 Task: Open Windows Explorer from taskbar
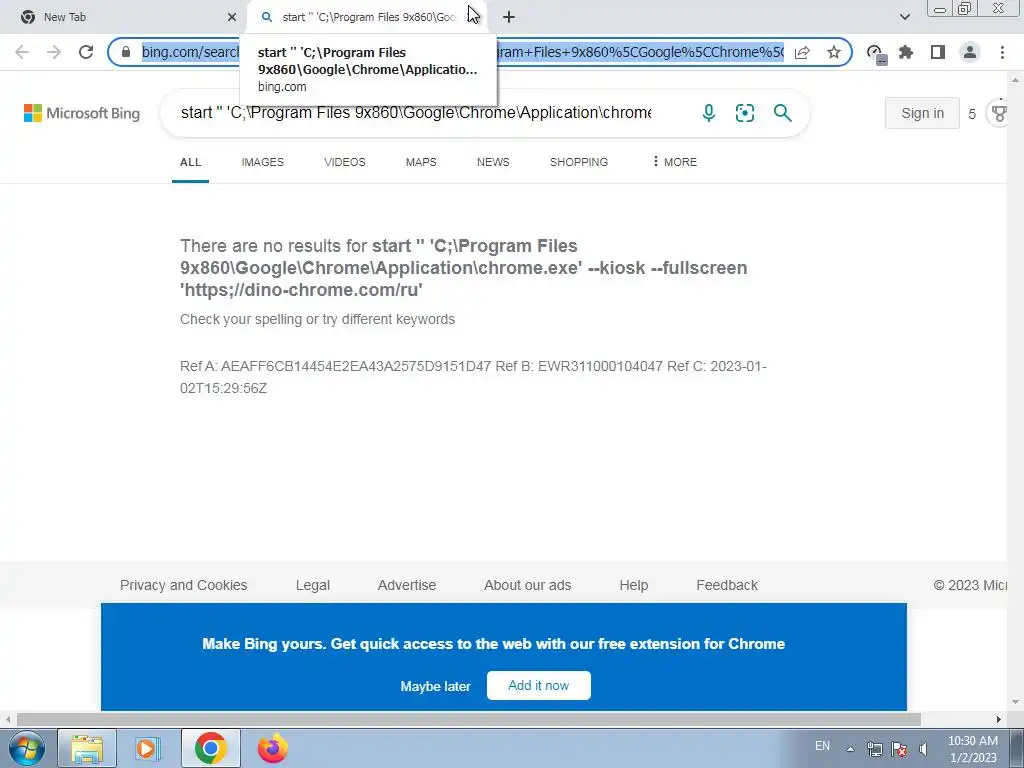point(87,748)
